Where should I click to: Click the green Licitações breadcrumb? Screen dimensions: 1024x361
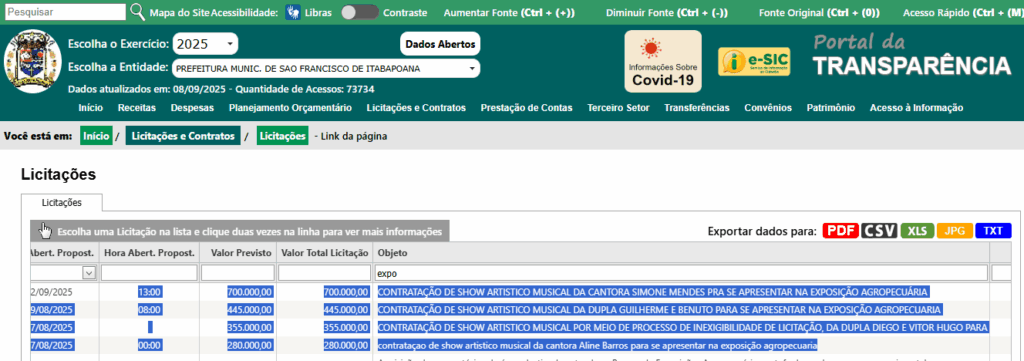pyautogui.click(x=282, y=136)
